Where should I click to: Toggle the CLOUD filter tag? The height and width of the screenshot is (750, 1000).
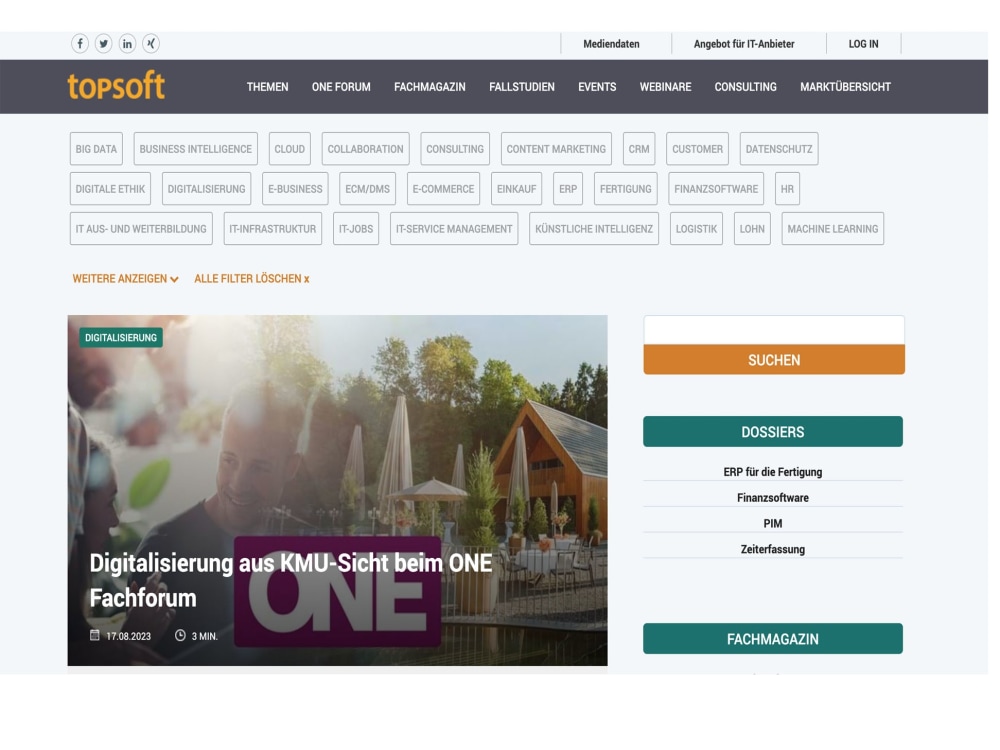pos(290,149)
